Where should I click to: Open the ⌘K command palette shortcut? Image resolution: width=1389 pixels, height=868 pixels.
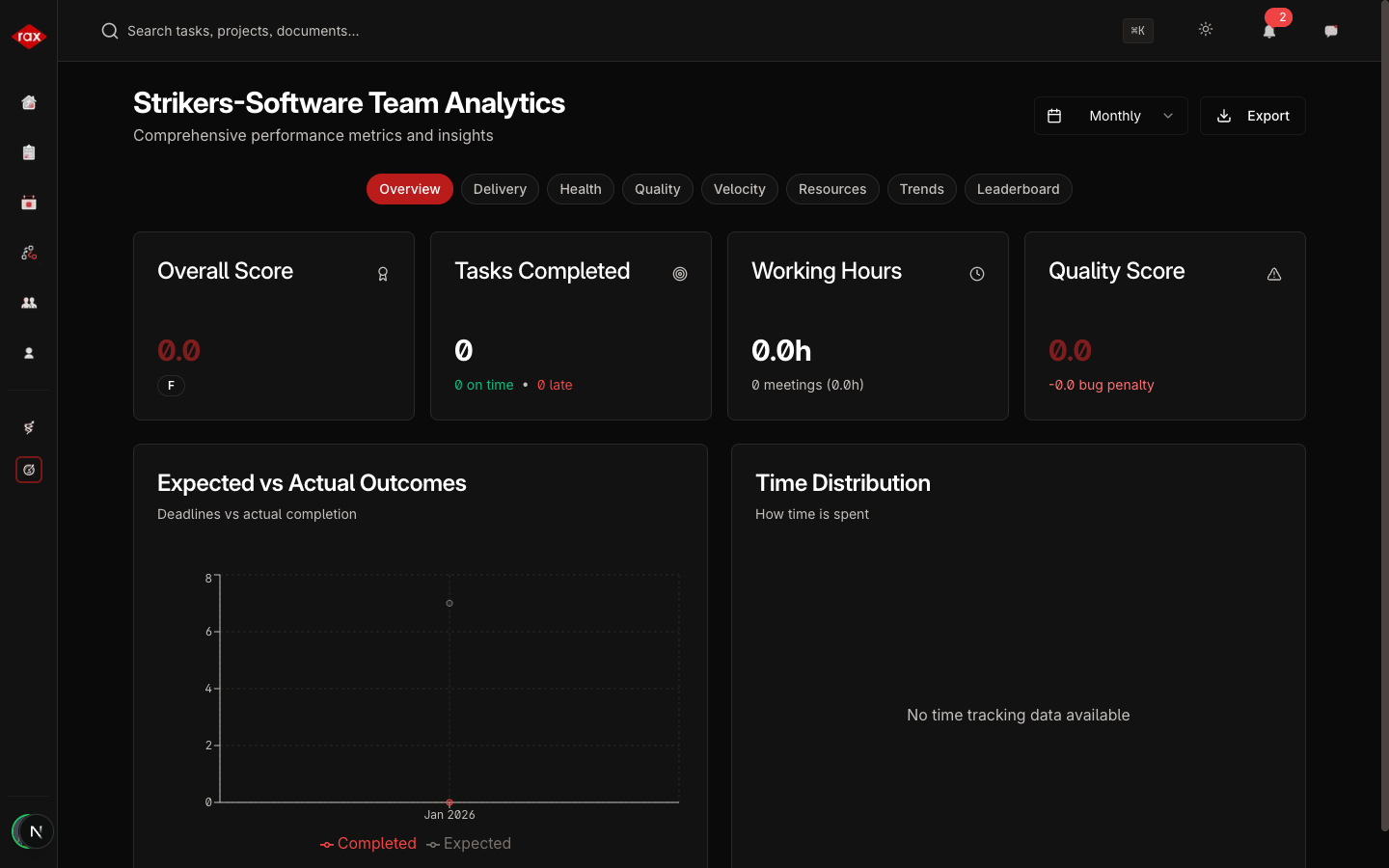tap(1137, 31)
